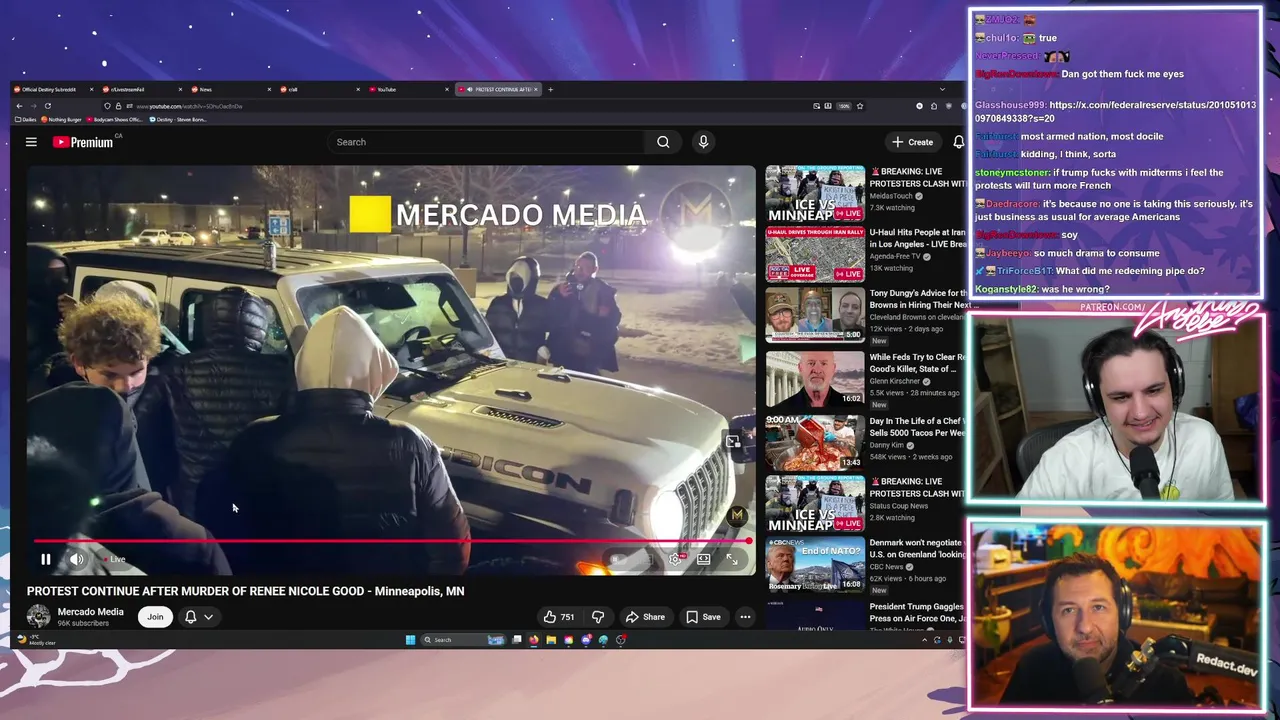Switch to the YouTube browser tab

coord(407,89)
